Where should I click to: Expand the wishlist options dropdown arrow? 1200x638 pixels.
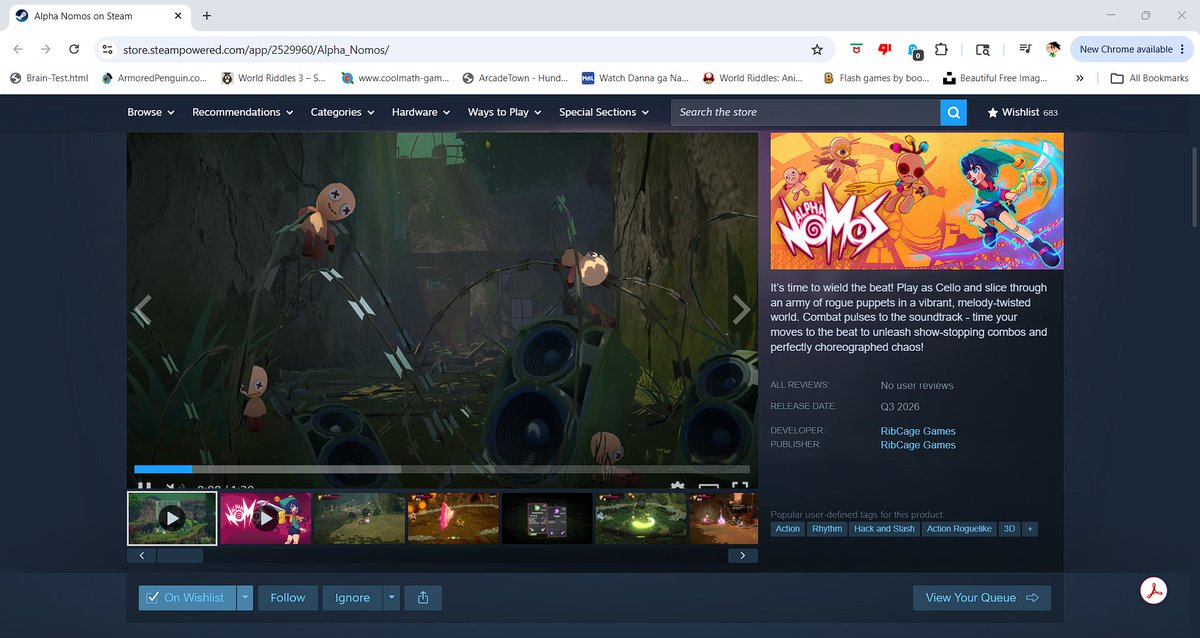click(245, 598)
